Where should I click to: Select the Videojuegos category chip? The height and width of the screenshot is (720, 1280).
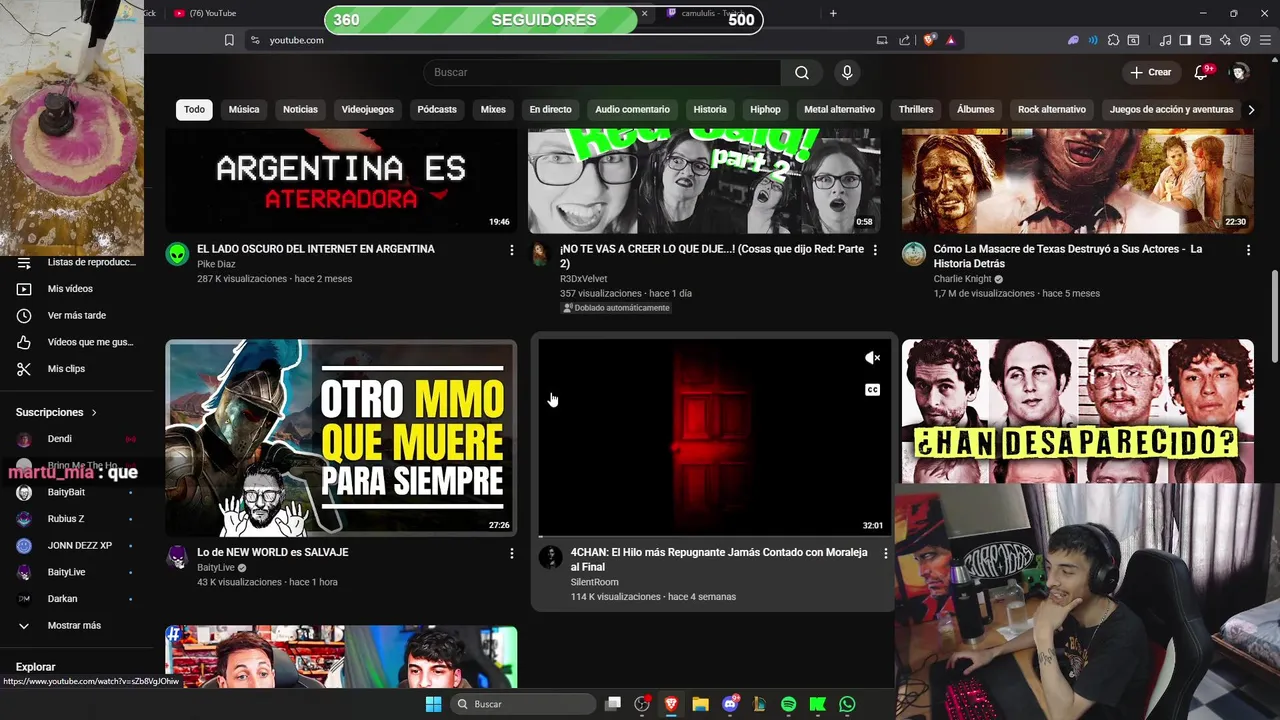pyautogui.click(x=368, y=109)
